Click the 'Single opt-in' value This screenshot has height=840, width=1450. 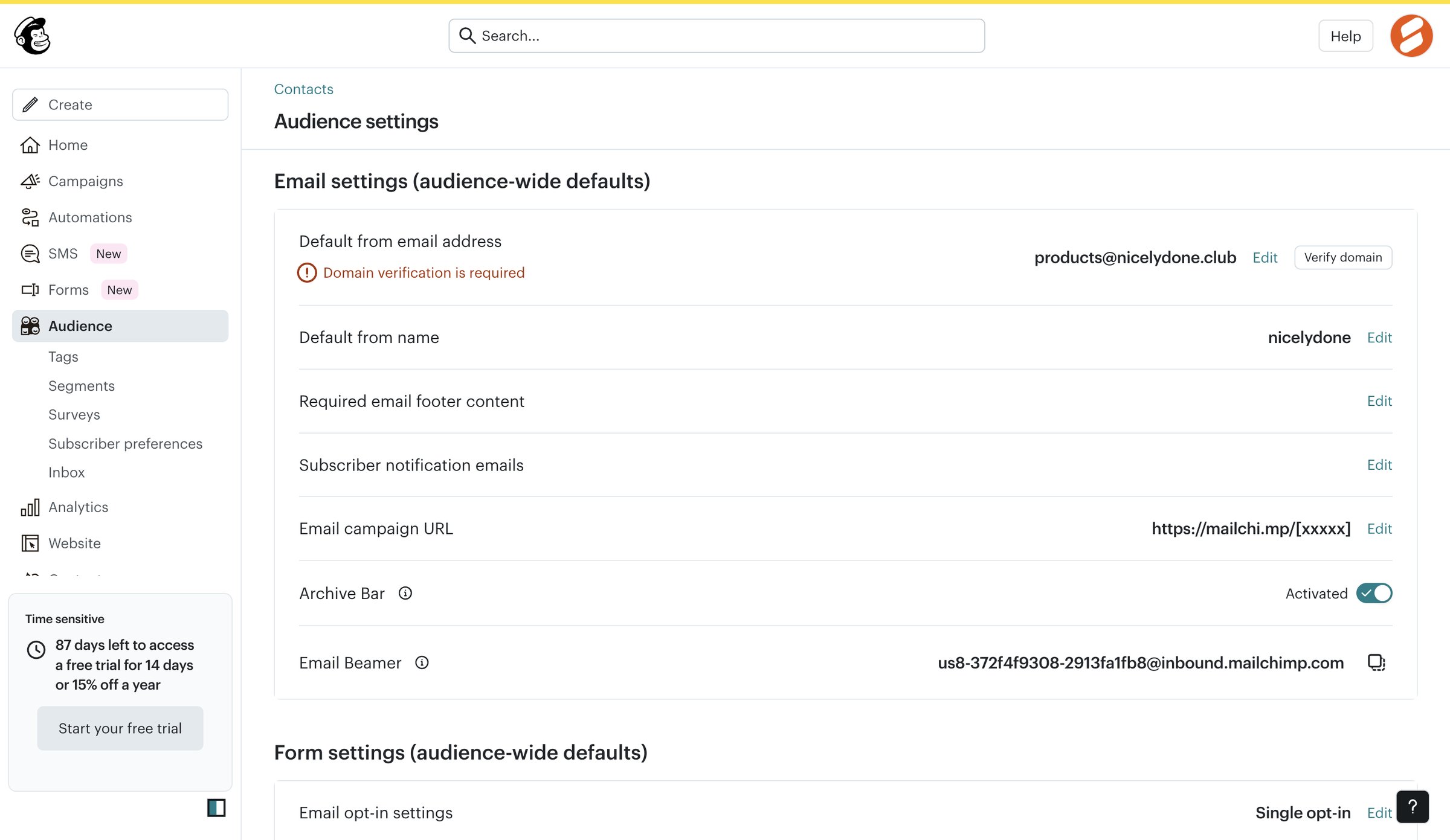[x=1303, y=813]
